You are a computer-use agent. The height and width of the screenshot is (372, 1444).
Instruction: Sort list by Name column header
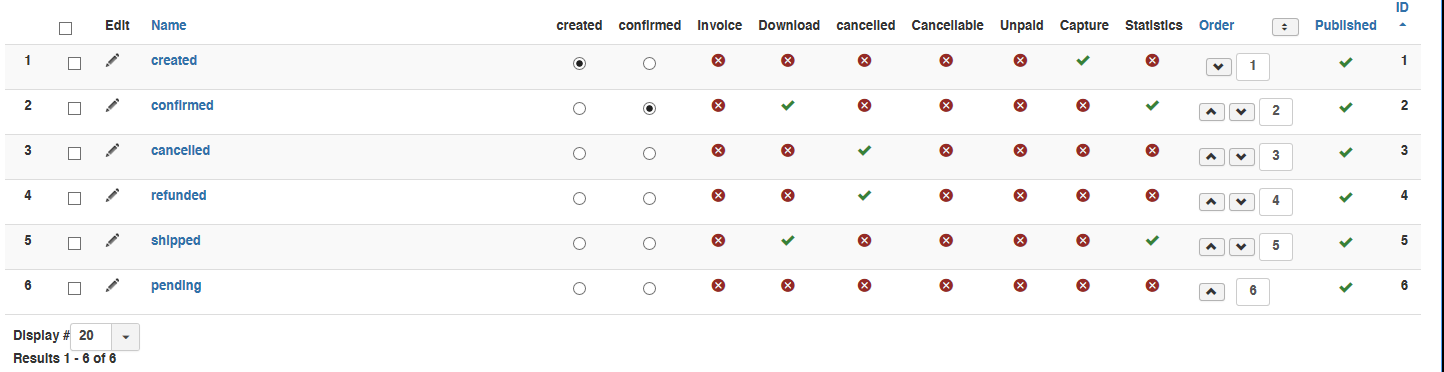[169, 25]
